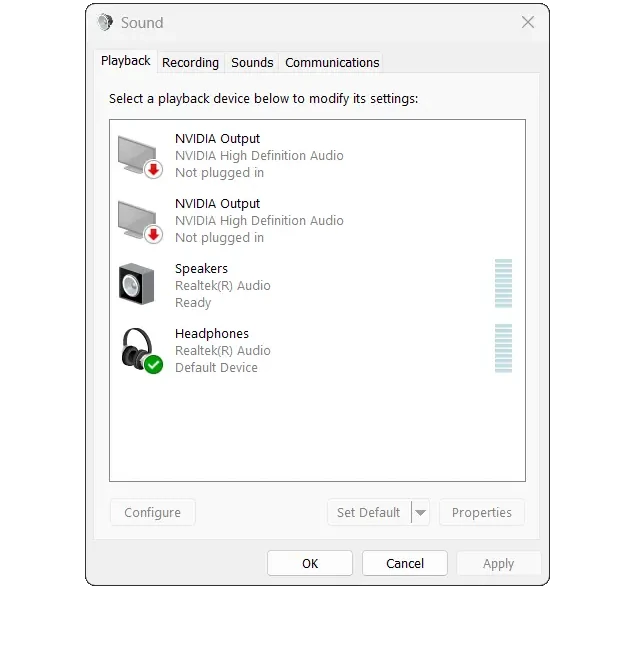Click the Set Default button

point(369,512)
